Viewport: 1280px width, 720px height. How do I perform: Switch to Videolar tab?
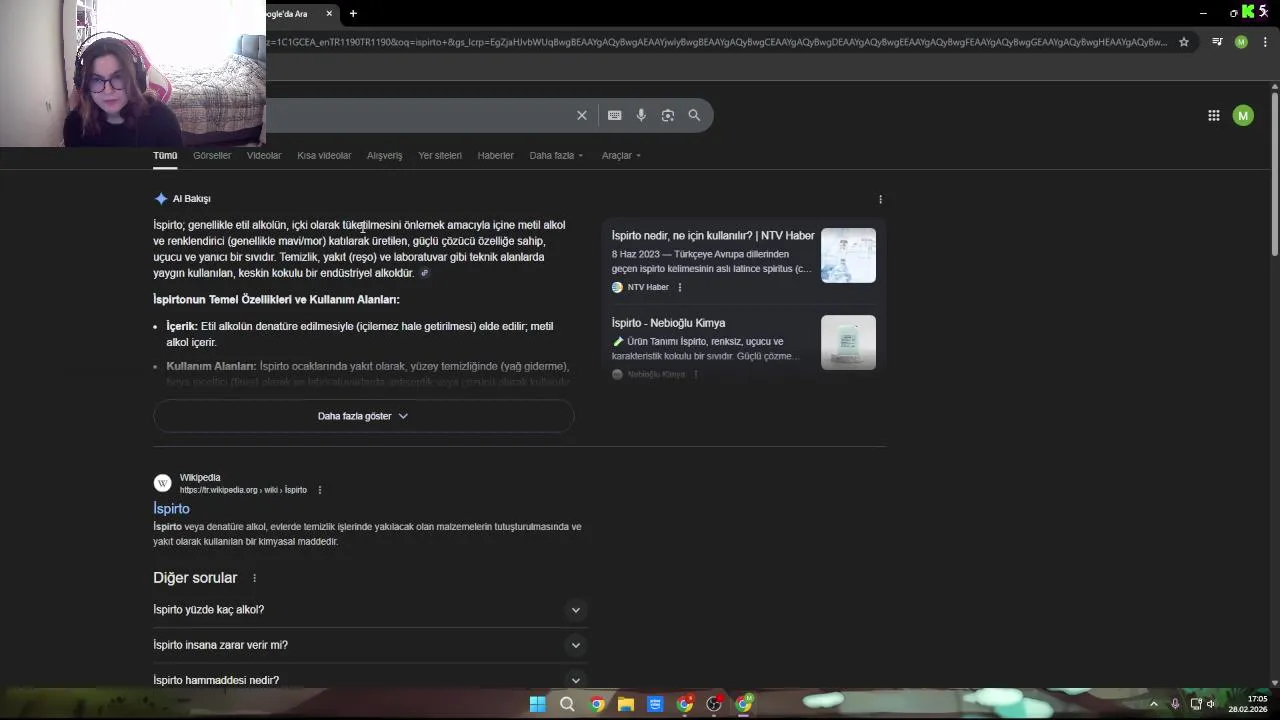click(264, 156)
